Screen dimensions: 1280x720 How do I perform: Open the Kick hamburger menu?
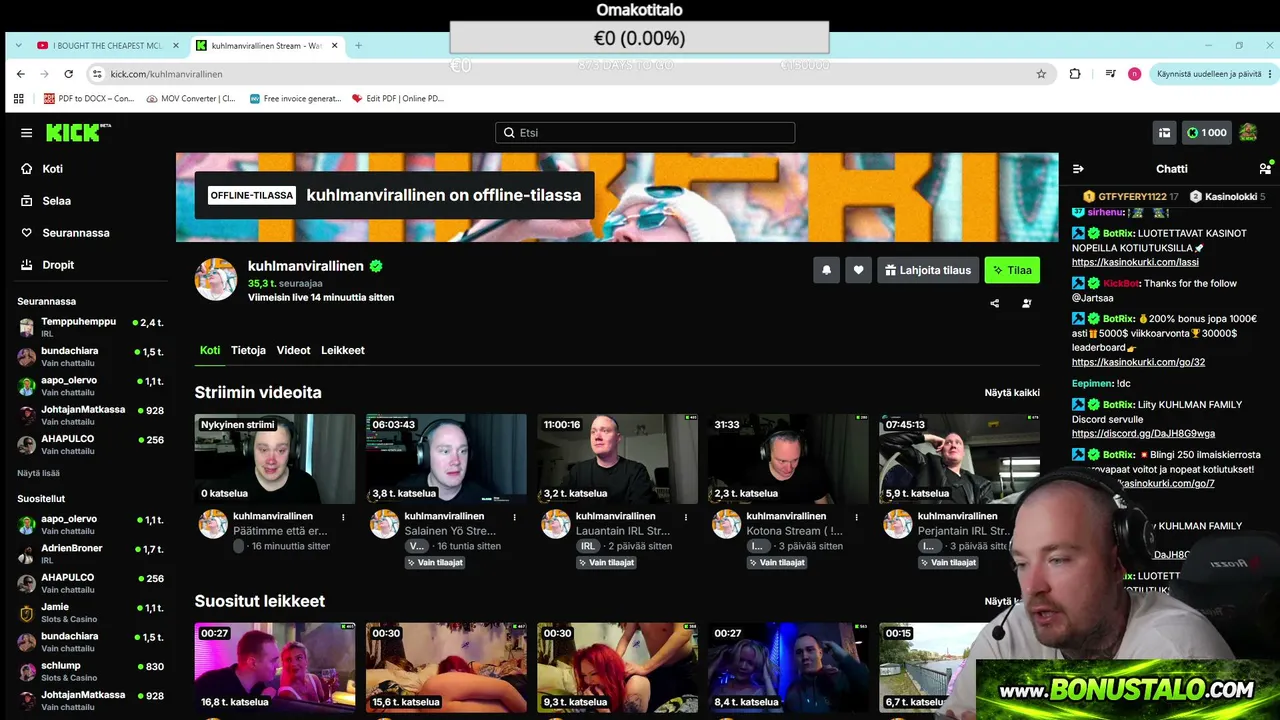(26, 133)
